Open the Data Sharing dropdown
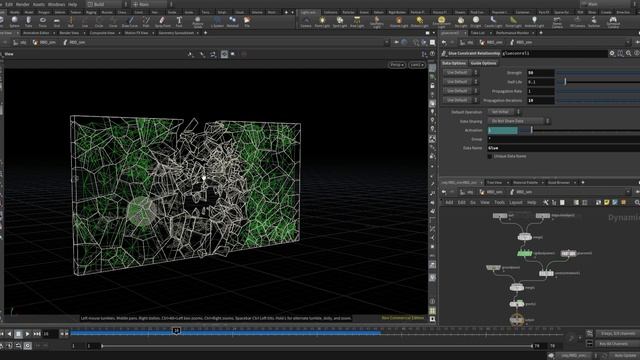 tap(519, 121)
